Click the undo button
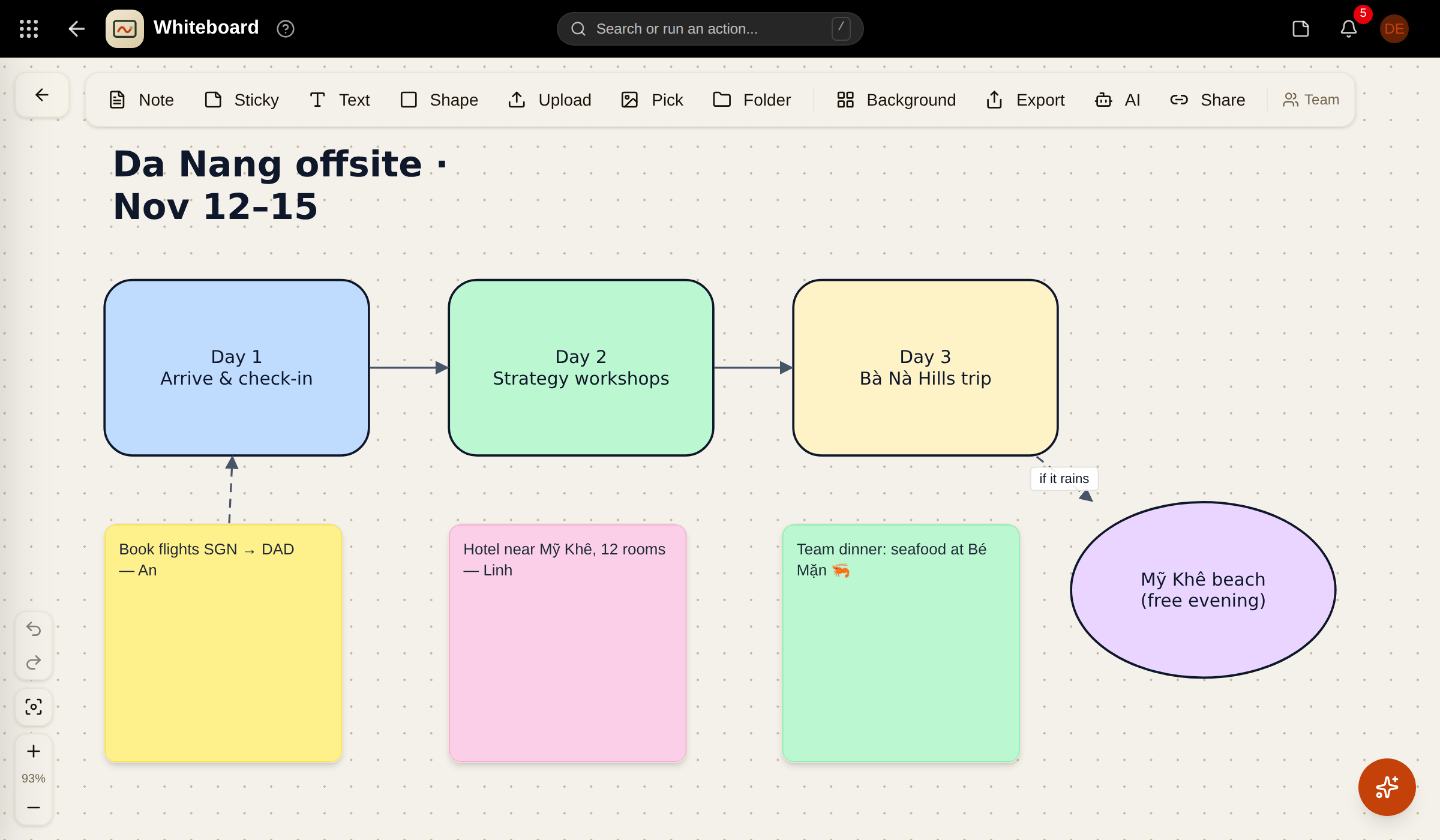The height and width of the screenshot is (840, 1440). 34,629
